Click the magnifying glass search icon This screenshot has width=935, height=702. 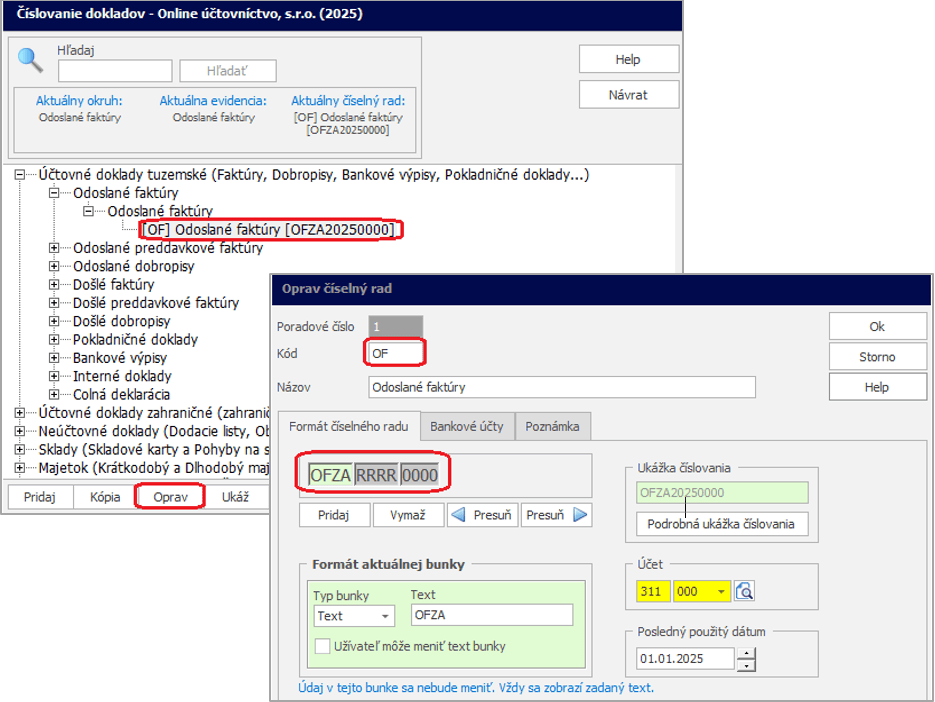point(31,59)
